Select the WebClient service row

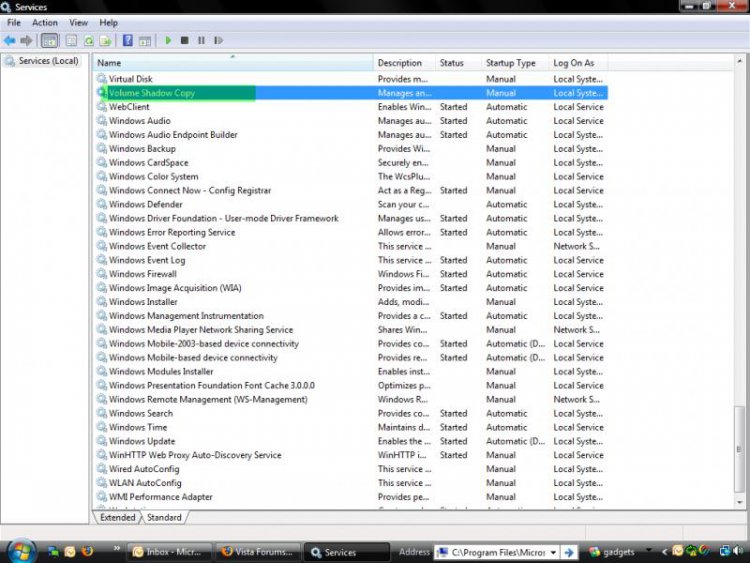(x=352, y=107)
